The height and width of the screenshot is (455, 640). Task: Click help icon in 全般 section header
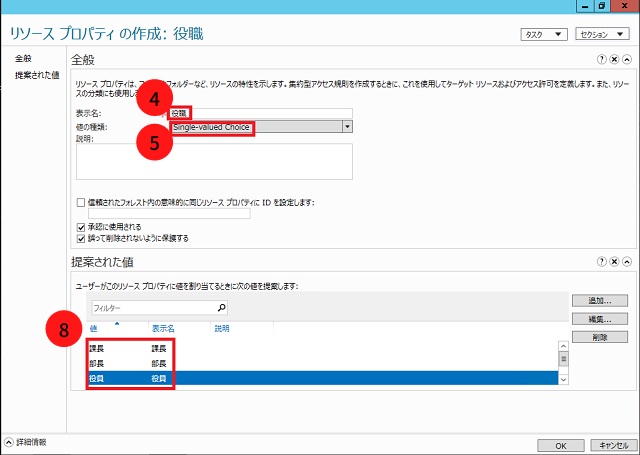point(601,60)
